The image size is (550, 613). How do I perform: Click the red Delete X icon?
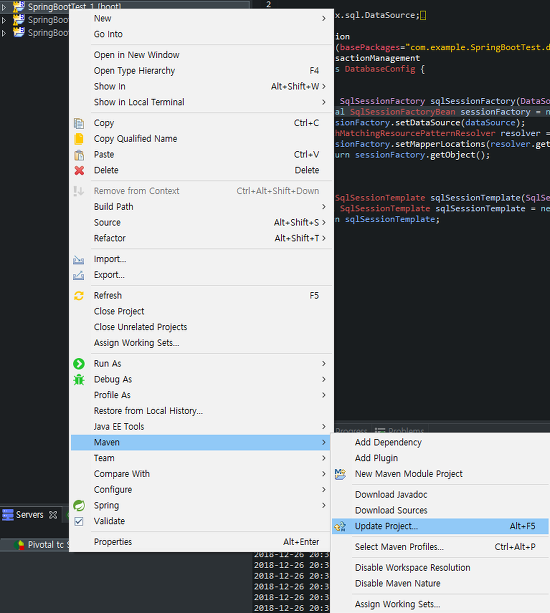click(79, 170)
